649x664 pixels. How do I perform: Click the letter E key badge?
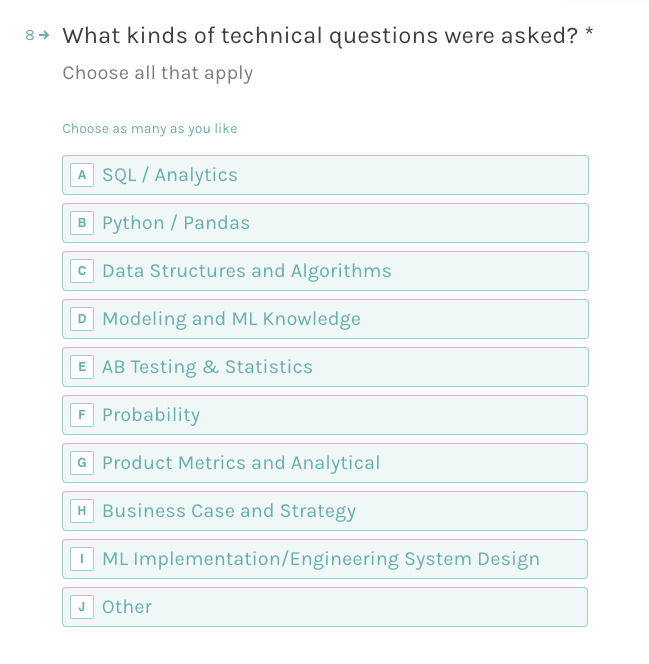point(82,367)
